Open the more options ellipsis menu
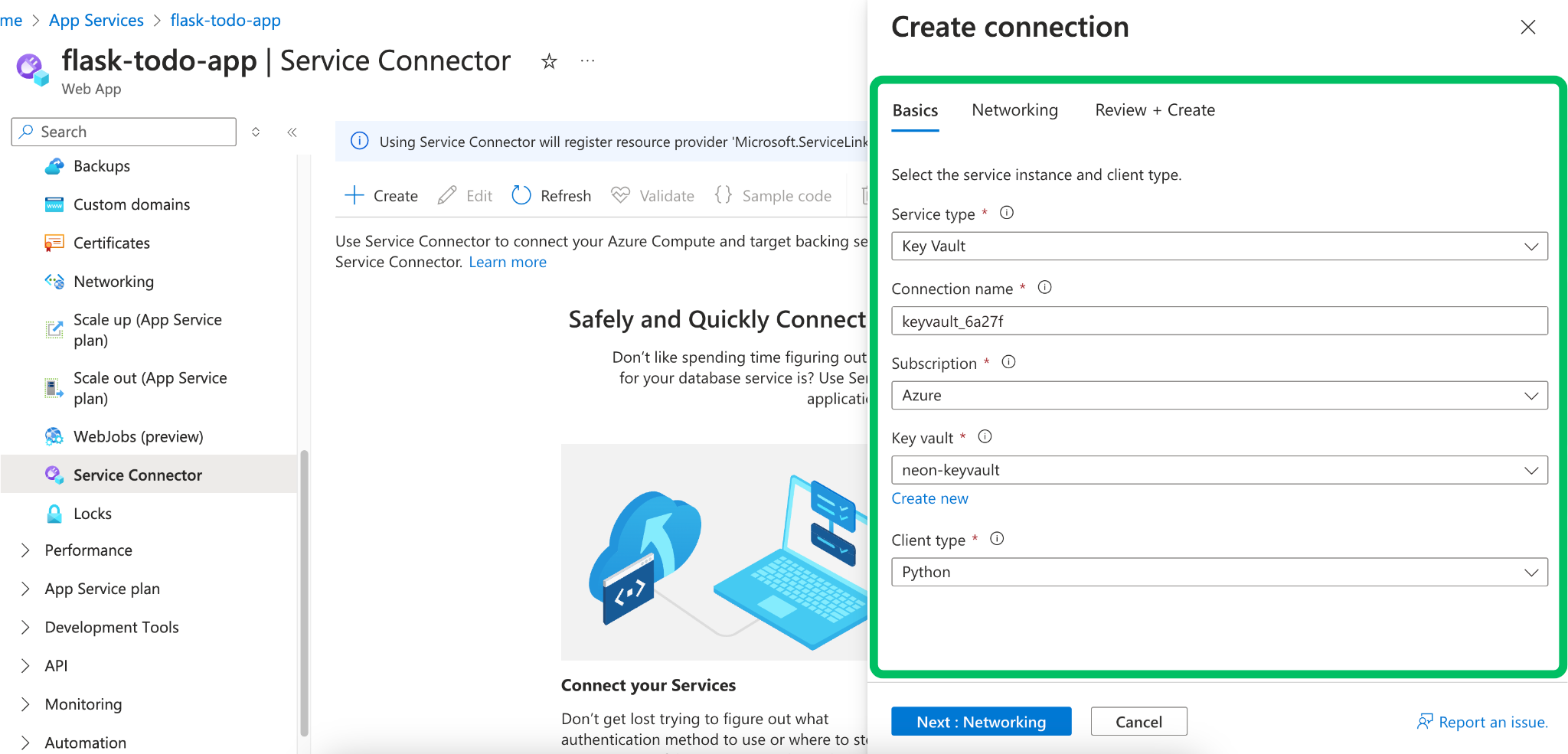1568x754 pixels. coord(587,61)
